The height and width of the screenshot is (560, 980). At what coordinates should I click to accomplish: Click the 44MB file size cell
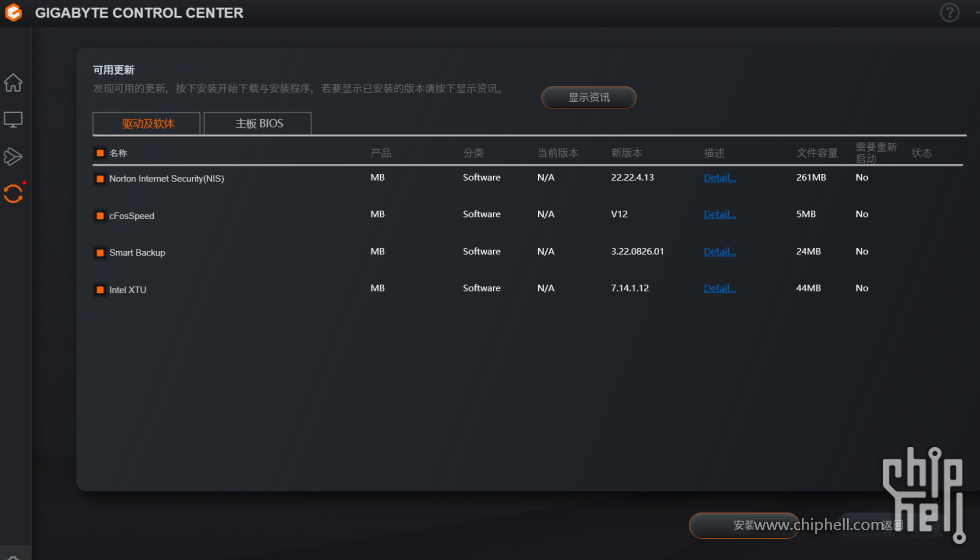[x=808, y=288]
